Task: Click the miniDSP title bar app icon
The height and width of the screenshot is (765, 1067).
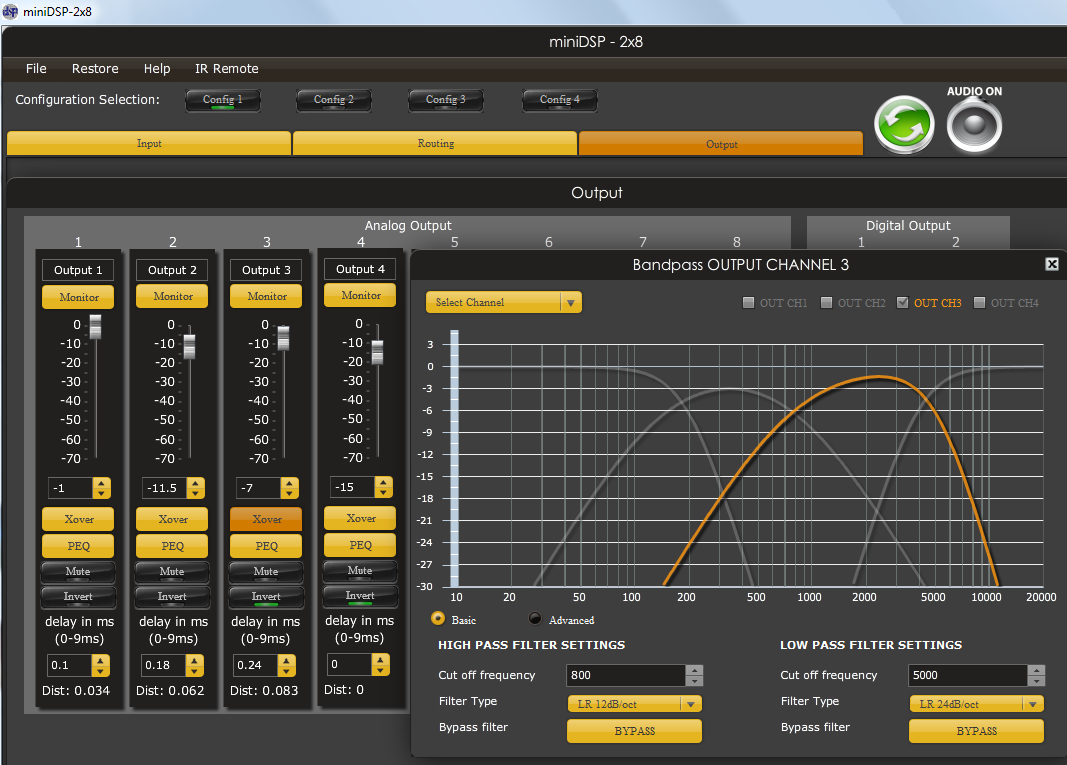Action: coord(10,12)
